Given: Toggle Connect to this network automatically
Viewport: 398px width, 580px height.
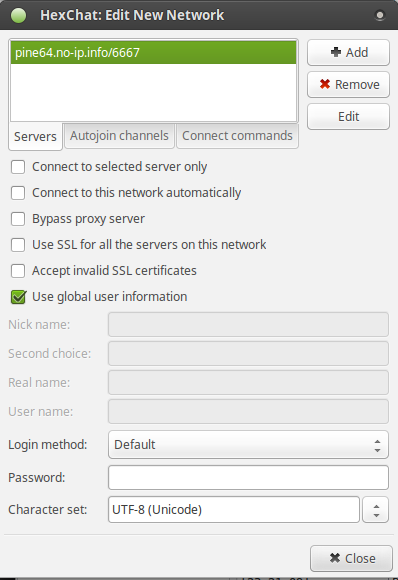Looking at the screenshot, I should pos(18,193).
